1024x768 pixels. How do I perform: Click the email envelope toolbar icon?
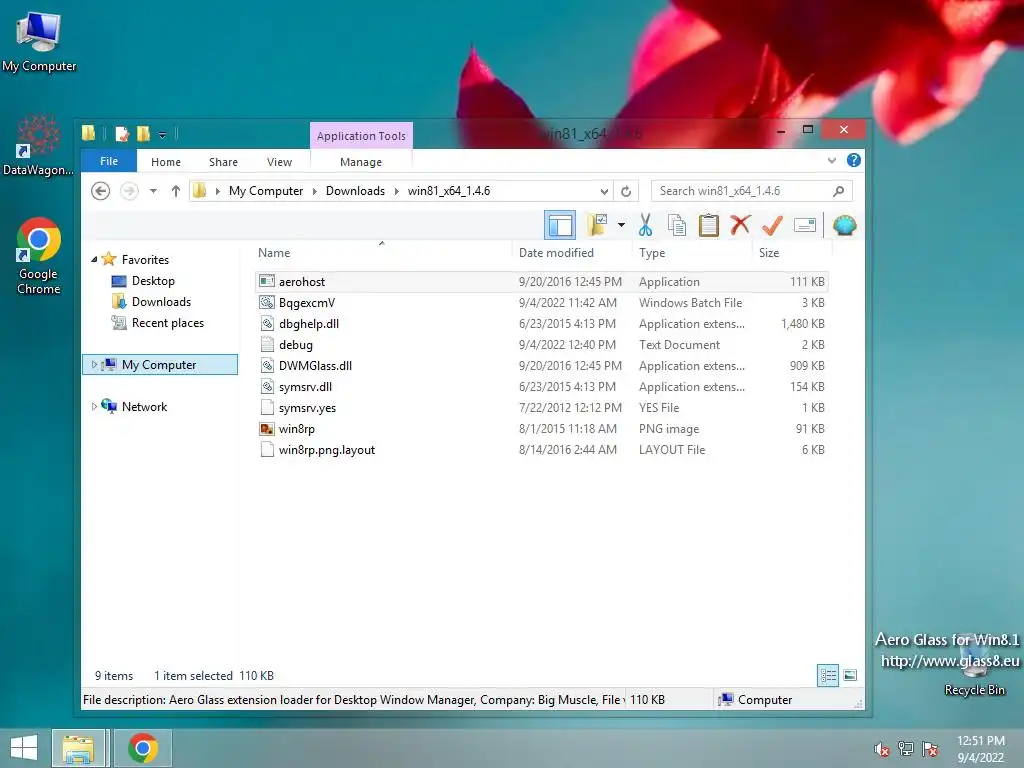pos(805,225)
